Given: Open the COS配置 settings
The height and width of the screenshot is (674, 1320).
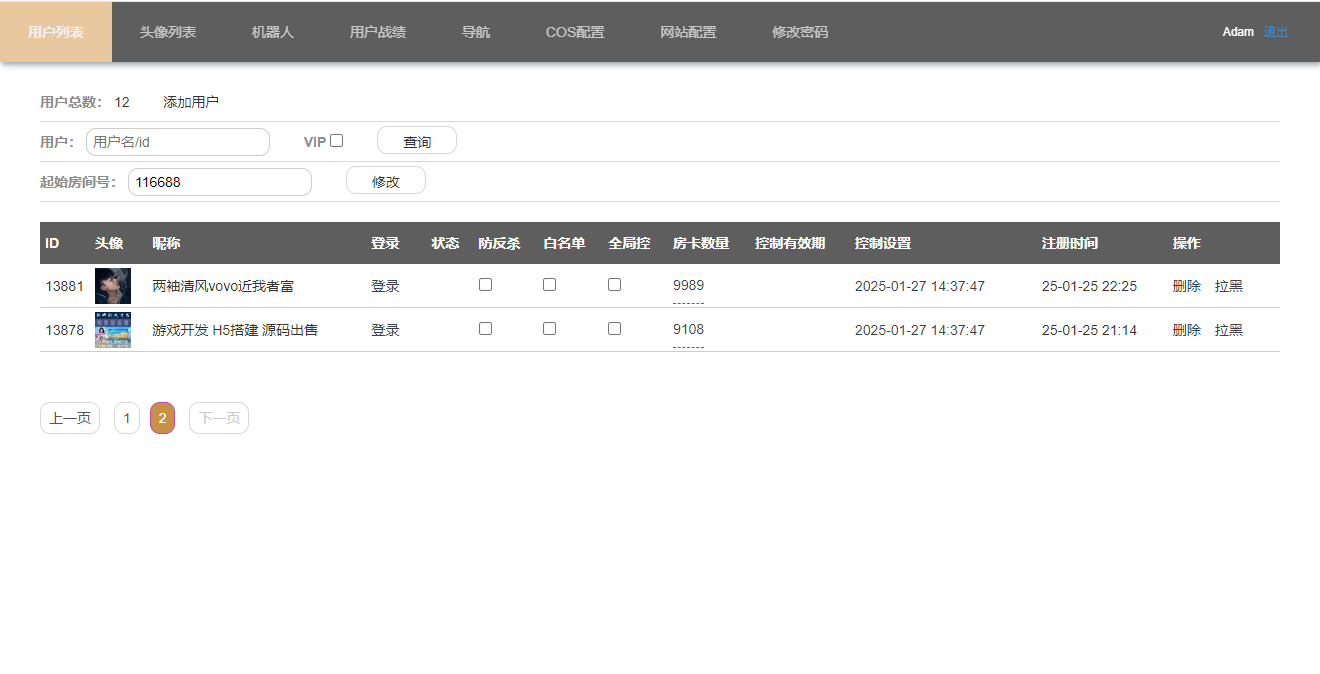Looking at the screenshot, I should click(x=575, y=31).
